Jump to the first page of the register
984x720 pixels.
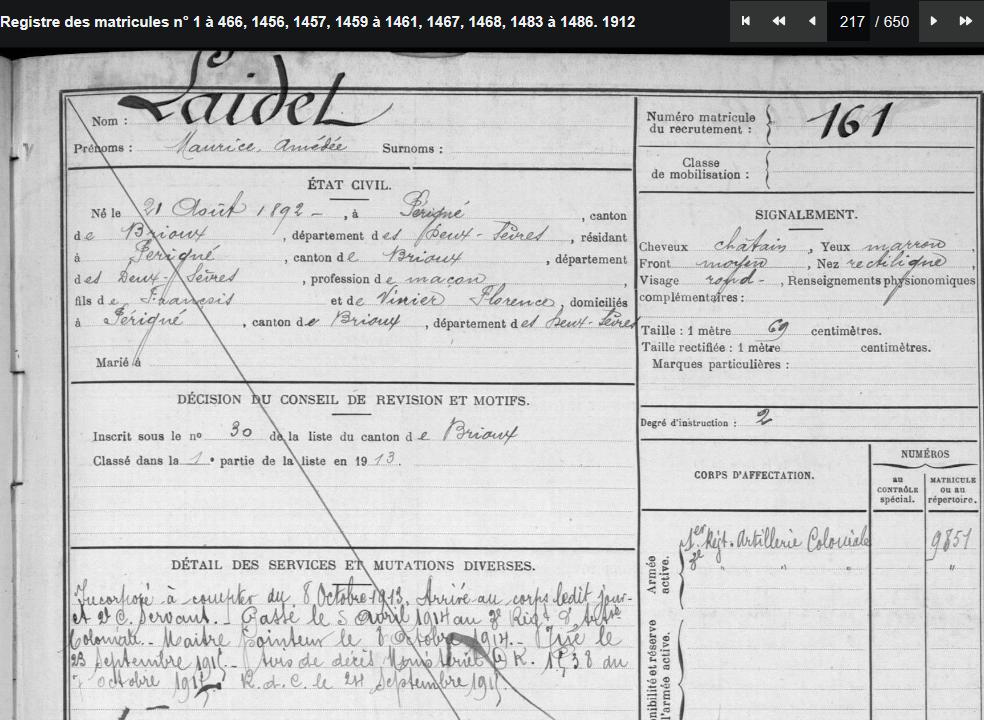(x=746, y=21)
